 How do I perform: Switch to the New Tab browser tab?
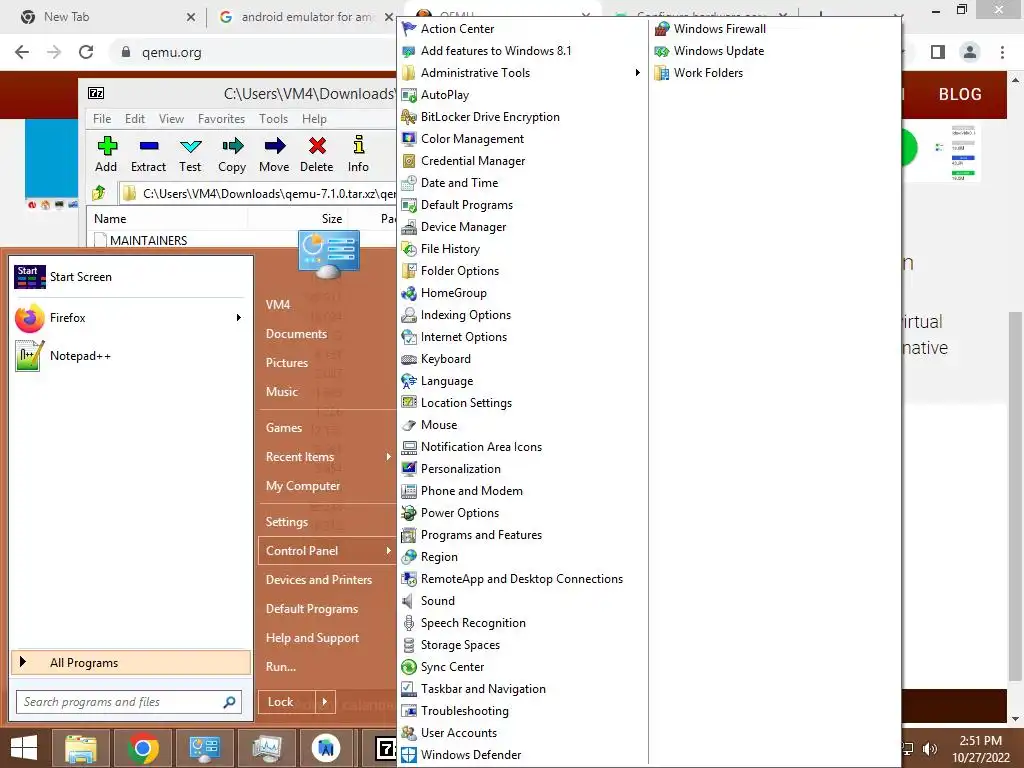tap(67, 17)
